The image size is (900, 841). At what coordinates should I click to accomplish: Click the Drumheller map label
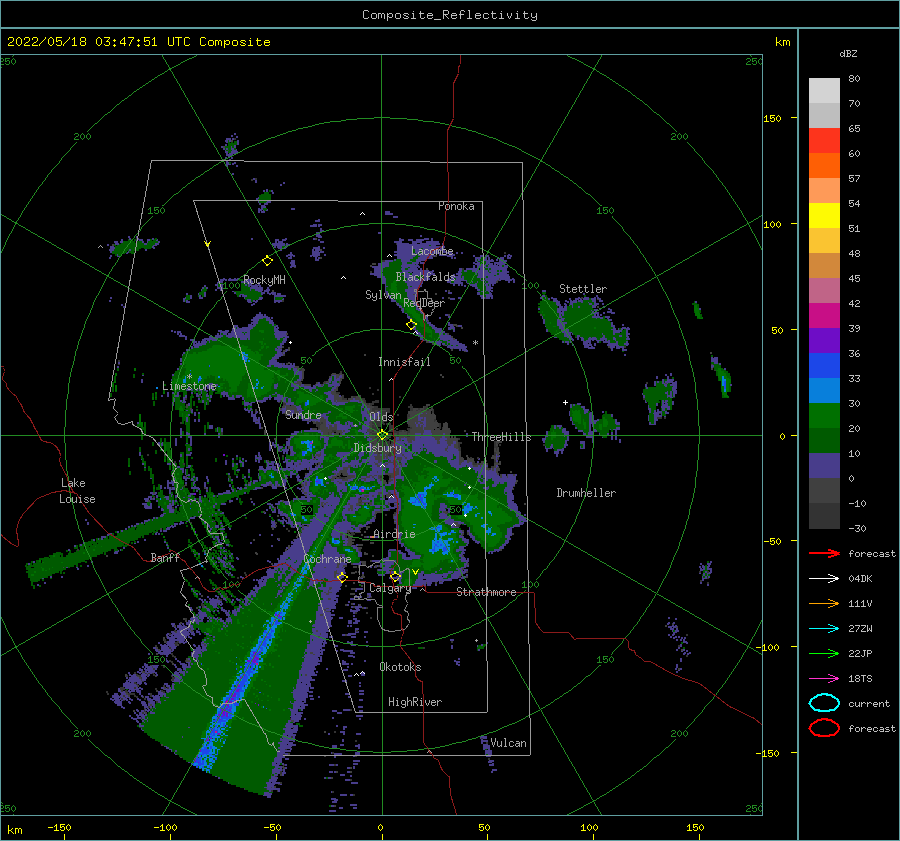point(586,493)
